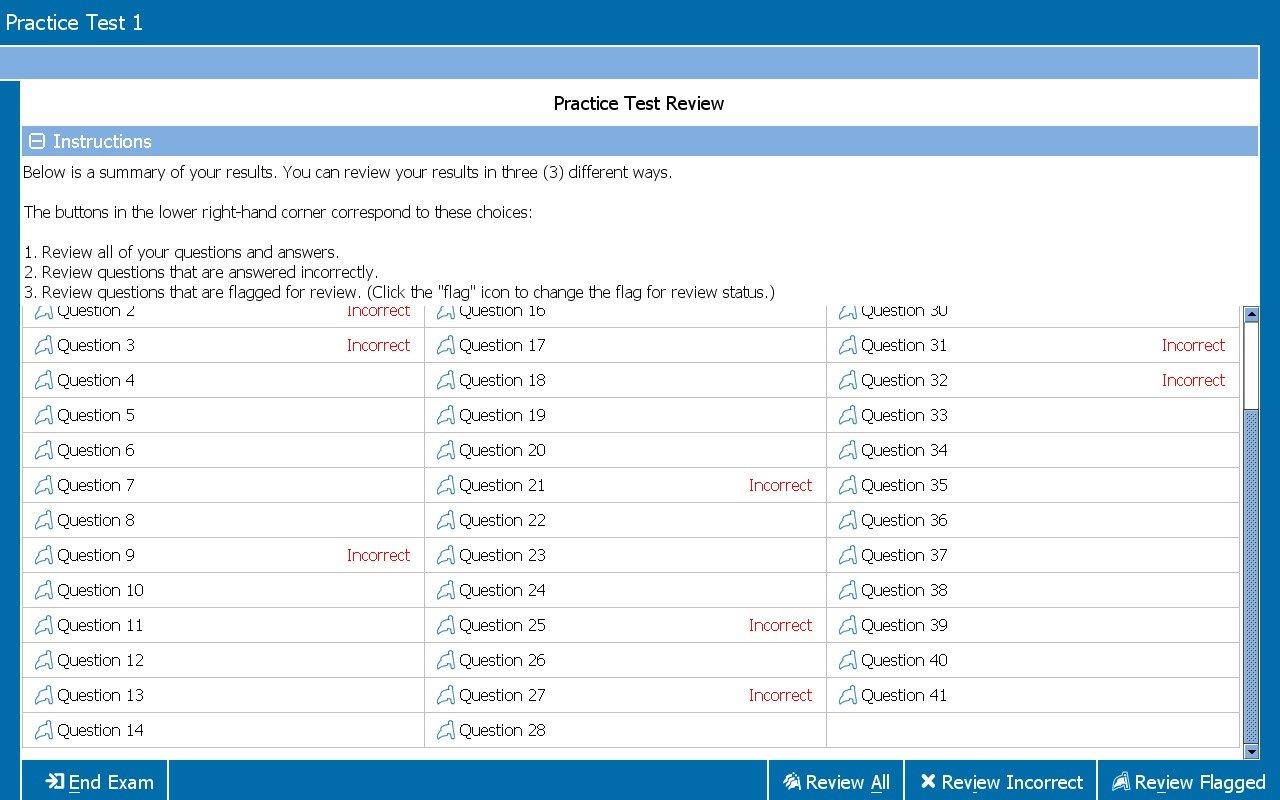Screen dimensions: 1280x800
Task: Open Question 32 from the list
Action: click(904, 380)
